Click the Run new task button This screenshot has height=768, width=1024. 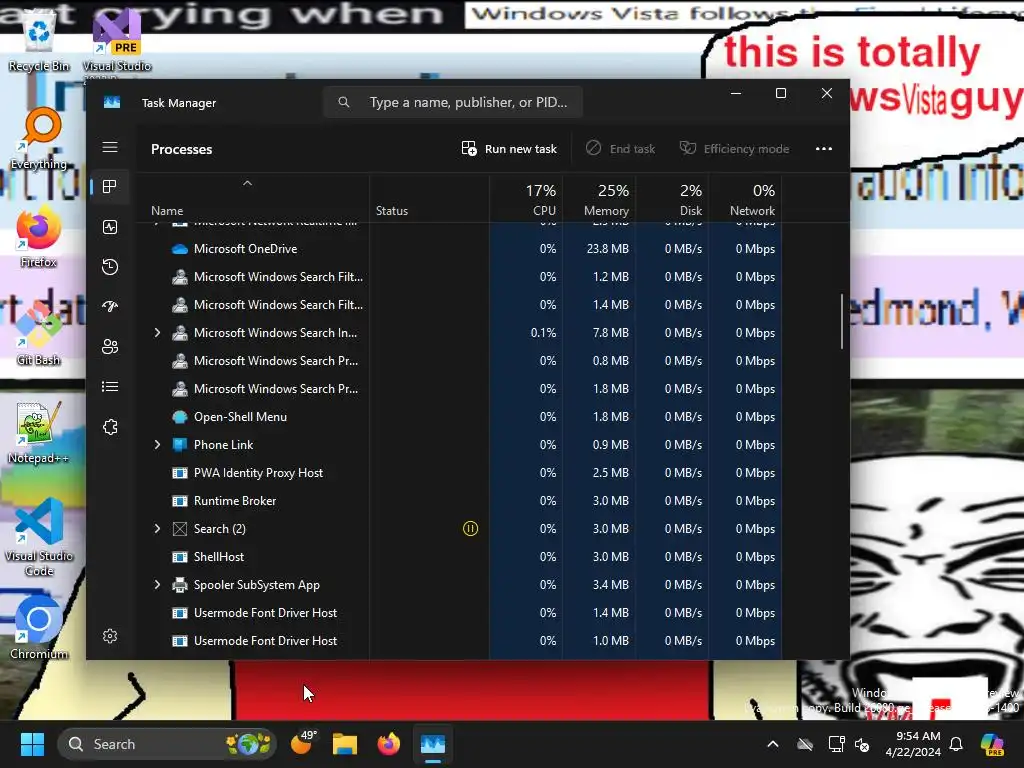tap(509, 149)
